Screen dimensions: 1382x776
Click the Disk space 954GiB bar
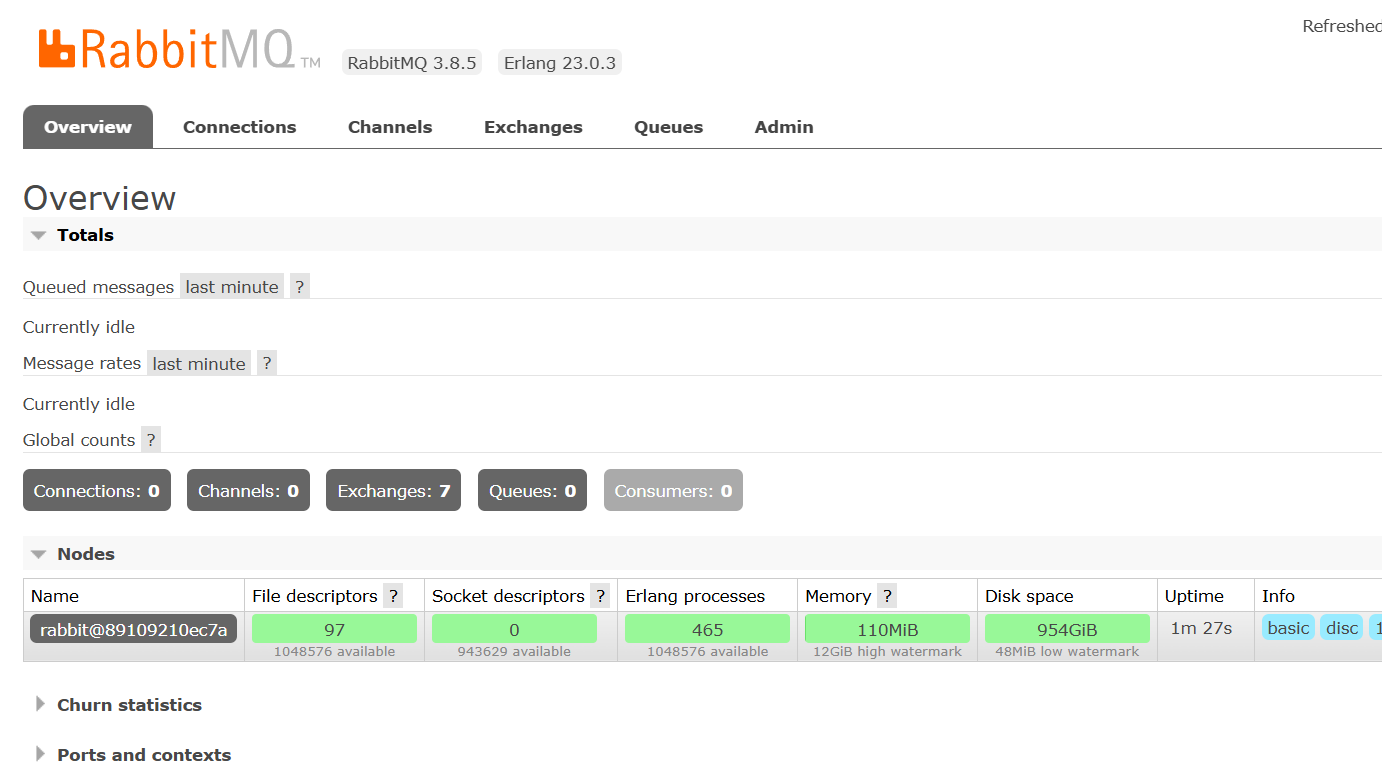pyautogui.click(x=1067, y=629)
